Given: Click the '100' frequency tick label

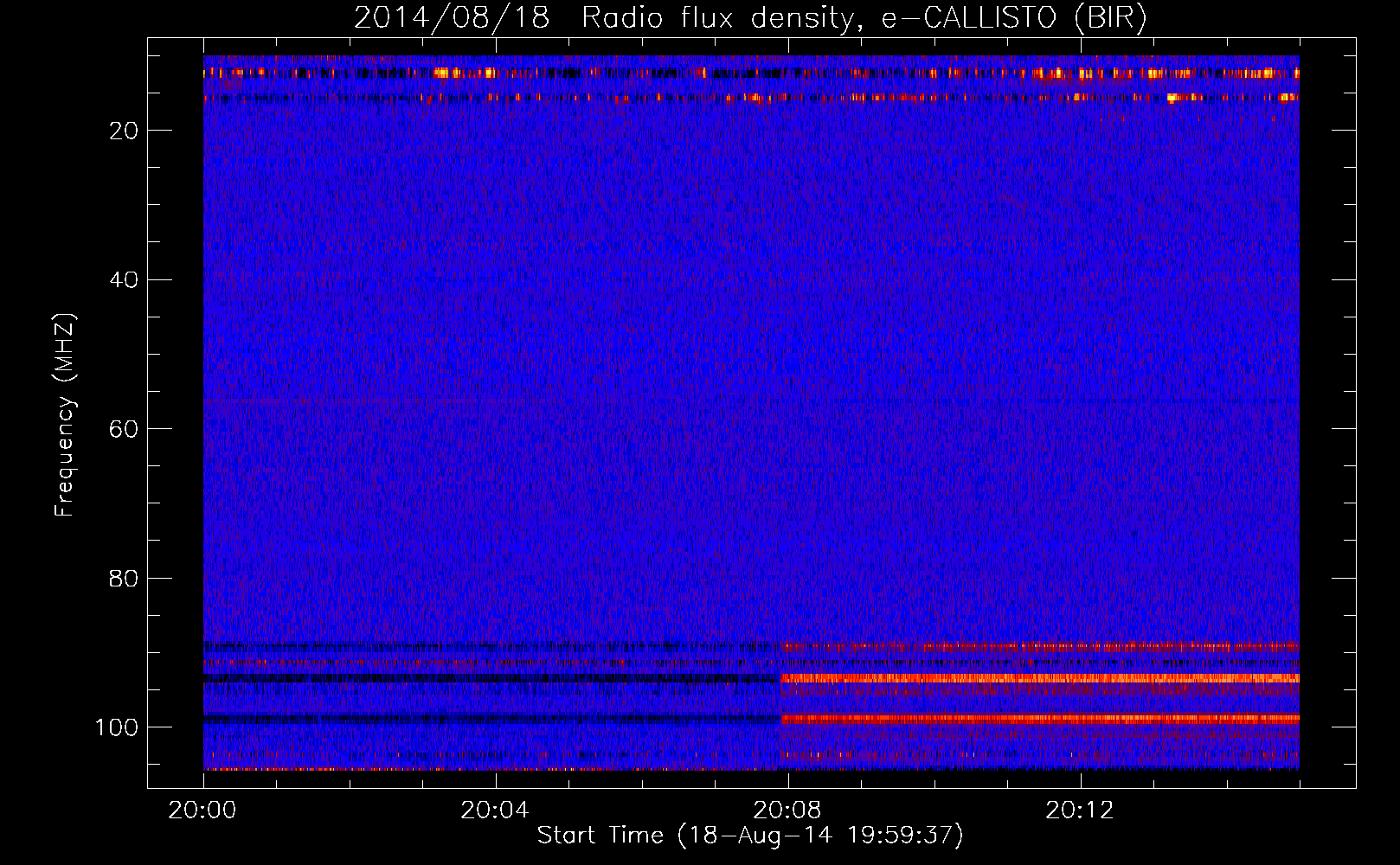Looking at the screenshot, I should 117,727.
